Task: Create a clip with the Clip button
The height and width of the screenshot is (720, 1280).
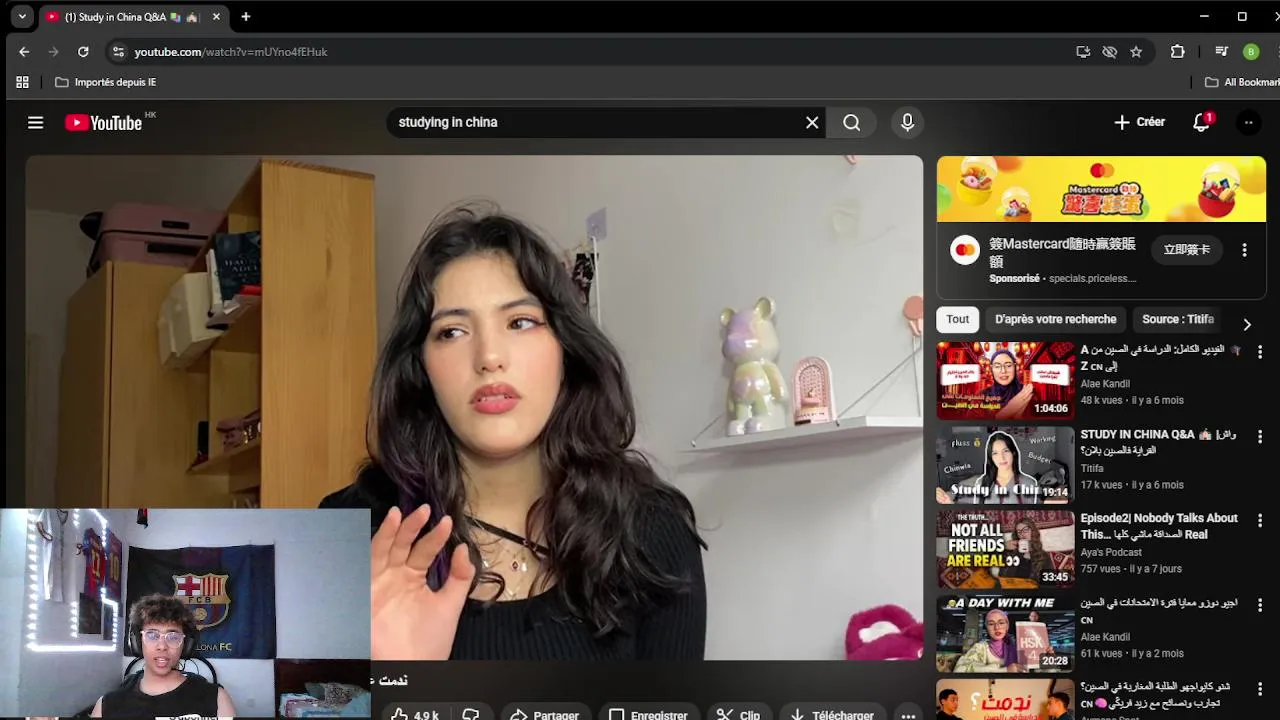Action: pos(738,715)
